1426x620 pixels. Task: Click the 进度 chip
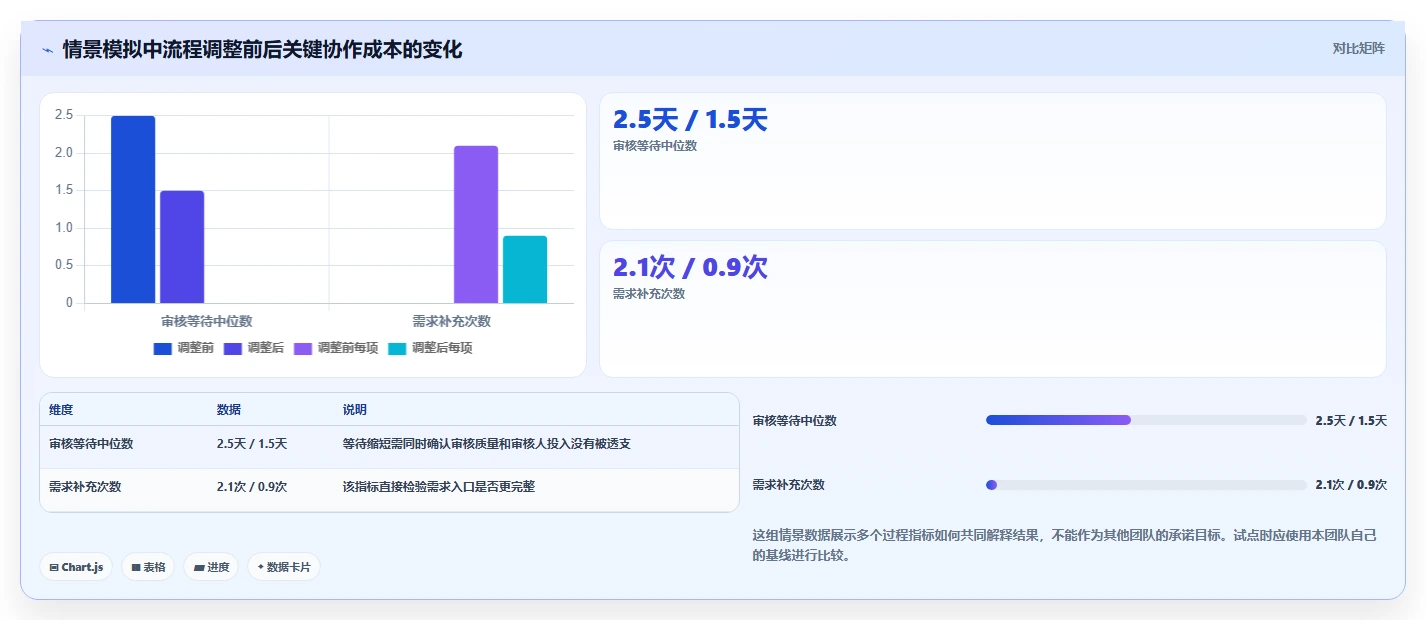coord(211,567)
